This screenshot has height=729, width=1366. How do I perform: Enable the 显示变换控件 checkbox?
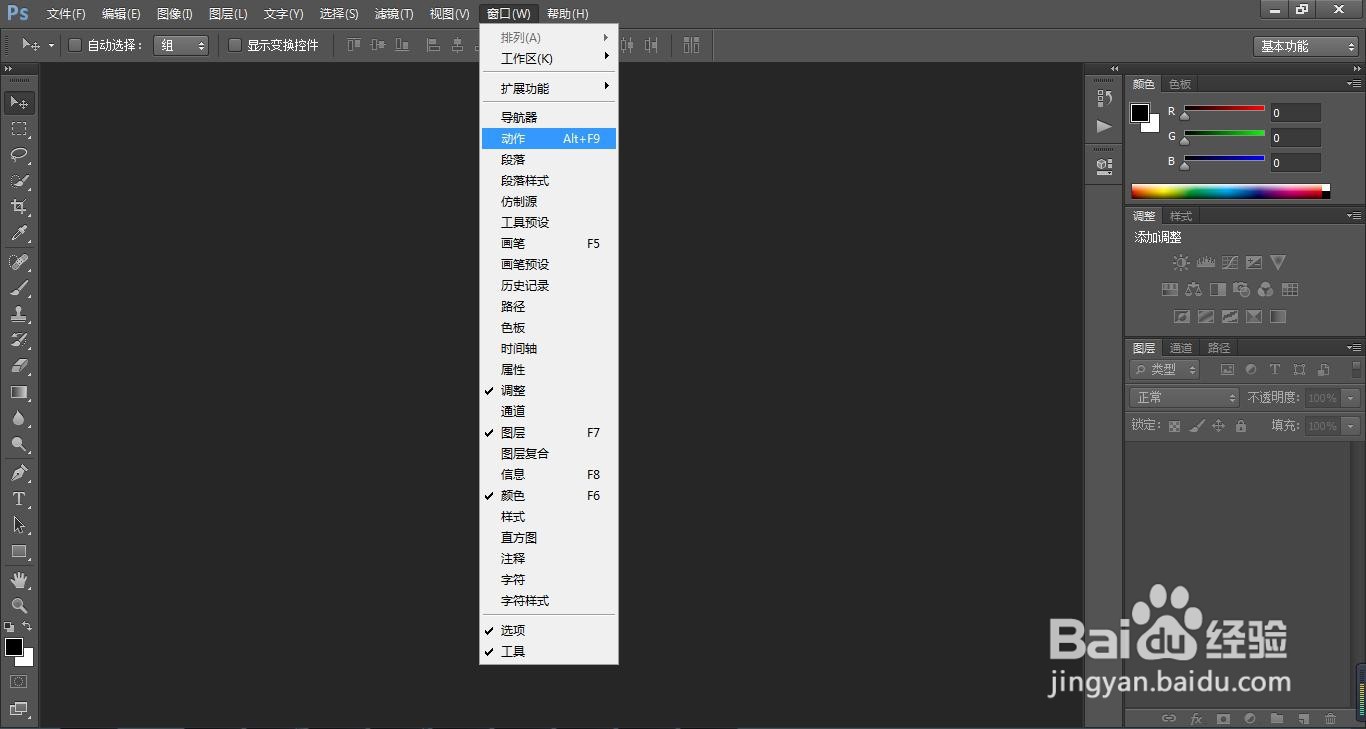coord(236,44)
